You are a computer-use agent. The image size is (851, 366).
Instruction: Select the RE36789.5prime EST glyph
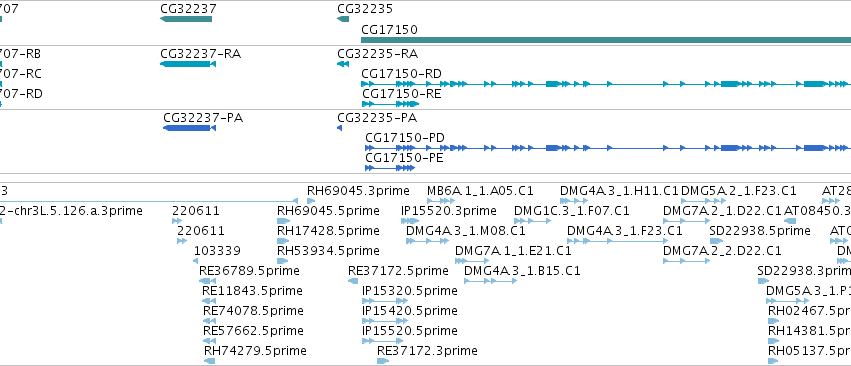click(x=205, y=281)
